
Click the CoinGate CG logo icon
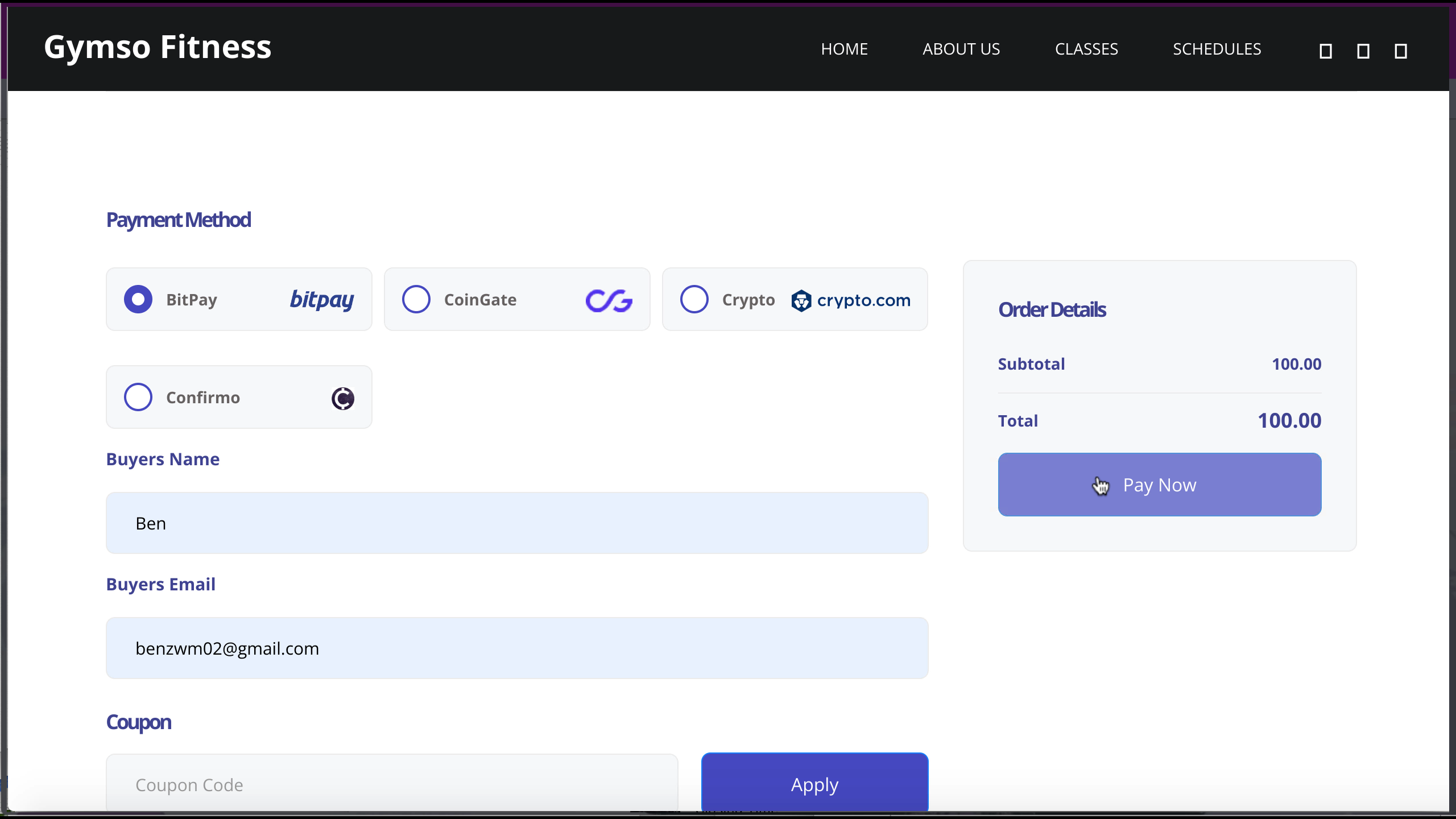(x=609, y=300)
